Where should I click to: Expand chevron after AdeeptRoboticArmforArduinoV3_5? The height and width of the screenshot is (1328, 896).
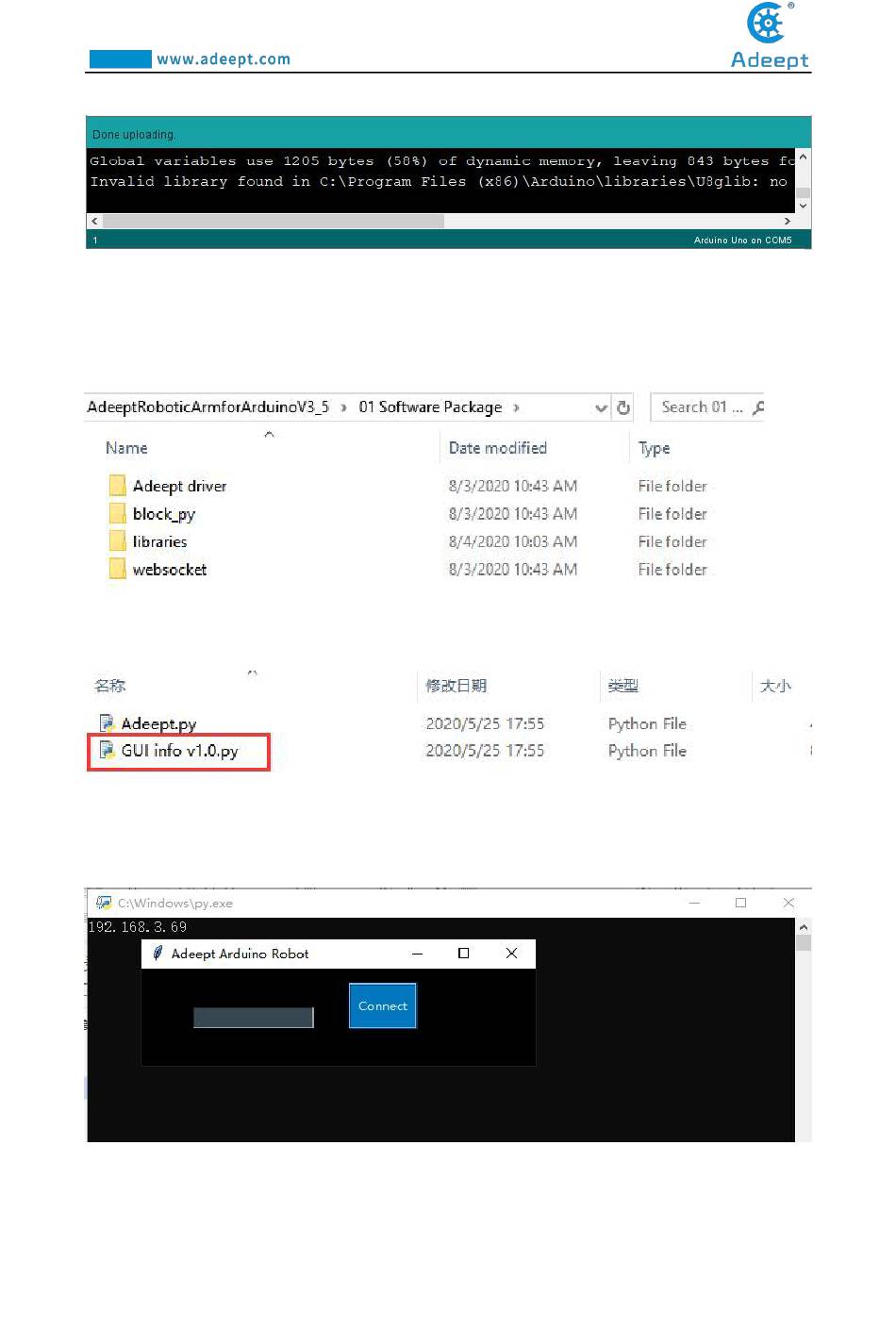tap(343, 407)
